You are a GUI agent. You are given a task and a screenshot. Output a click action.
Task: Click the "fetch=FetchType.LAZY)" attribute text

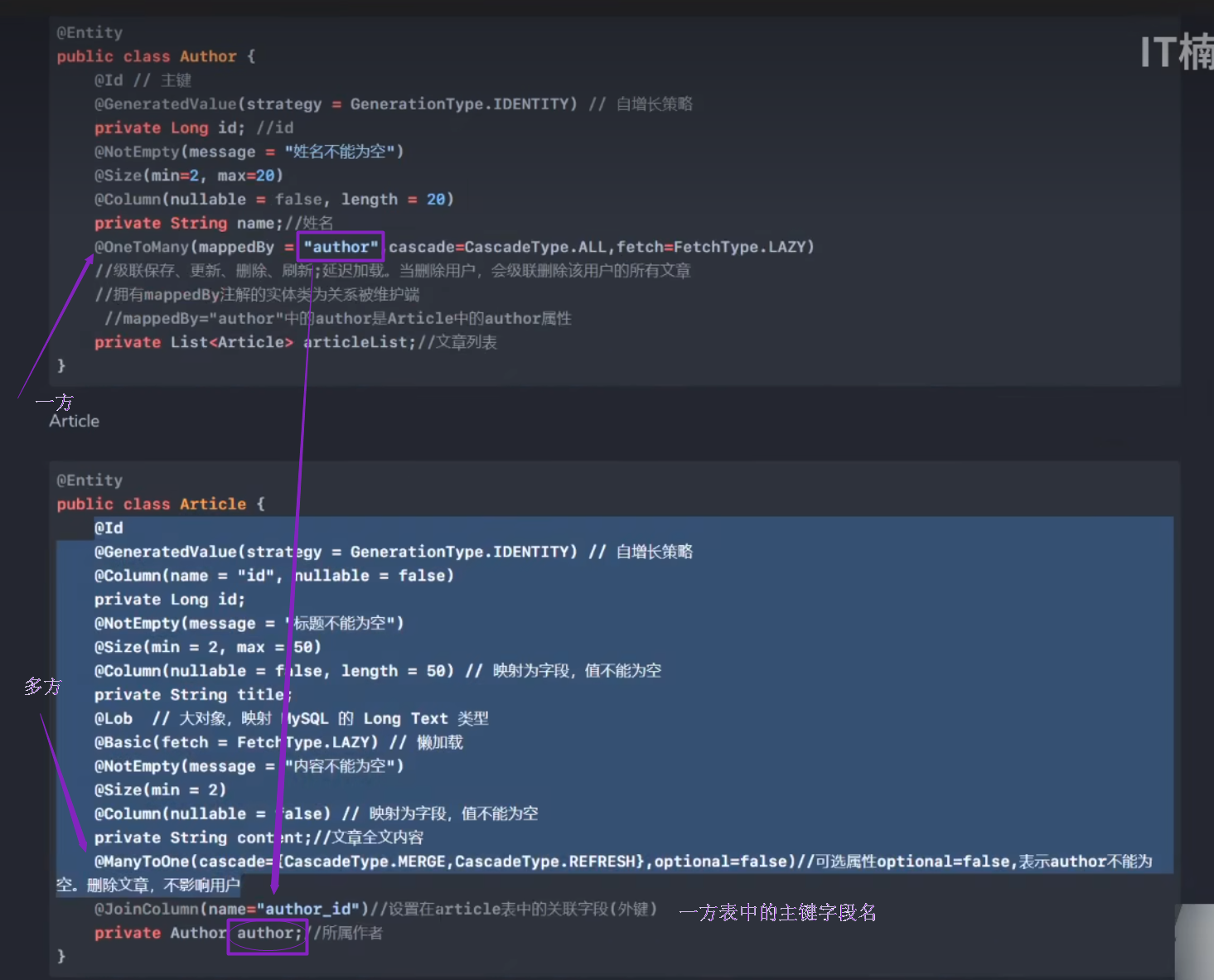click(716, 247)
